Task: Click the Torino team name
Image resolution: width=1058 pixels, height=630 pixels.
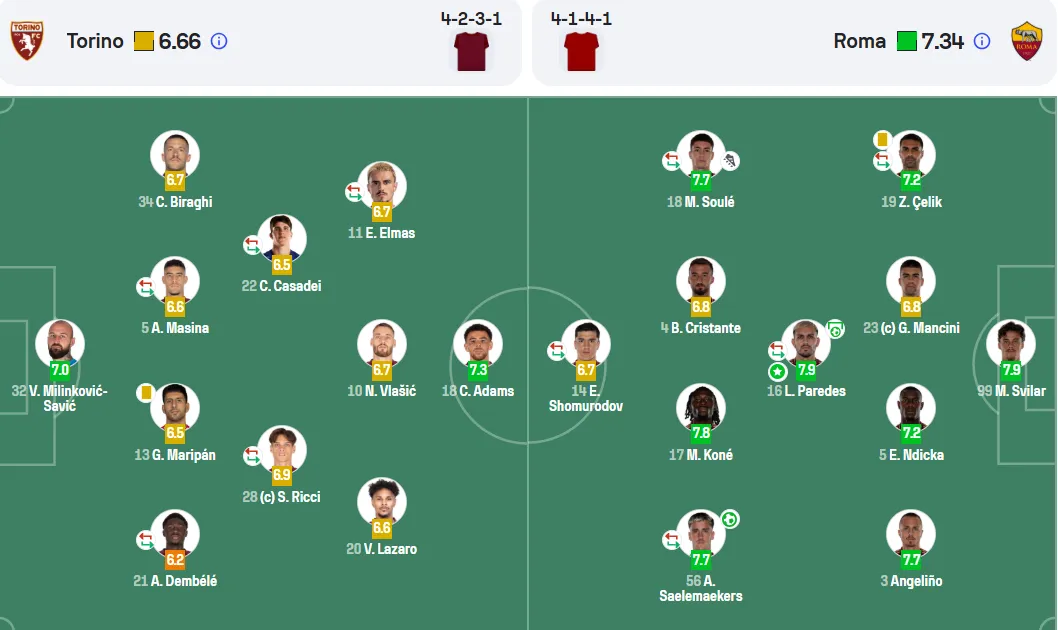Action: point(95,41)
